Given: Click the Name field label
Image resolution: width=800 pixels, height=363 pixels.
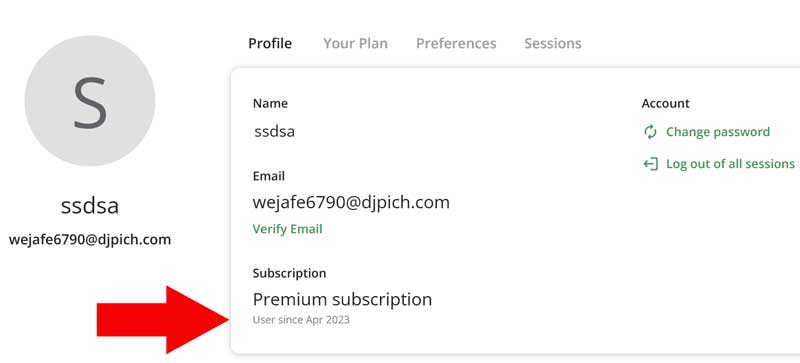Looking at the screenshot, I should (270, 103).
